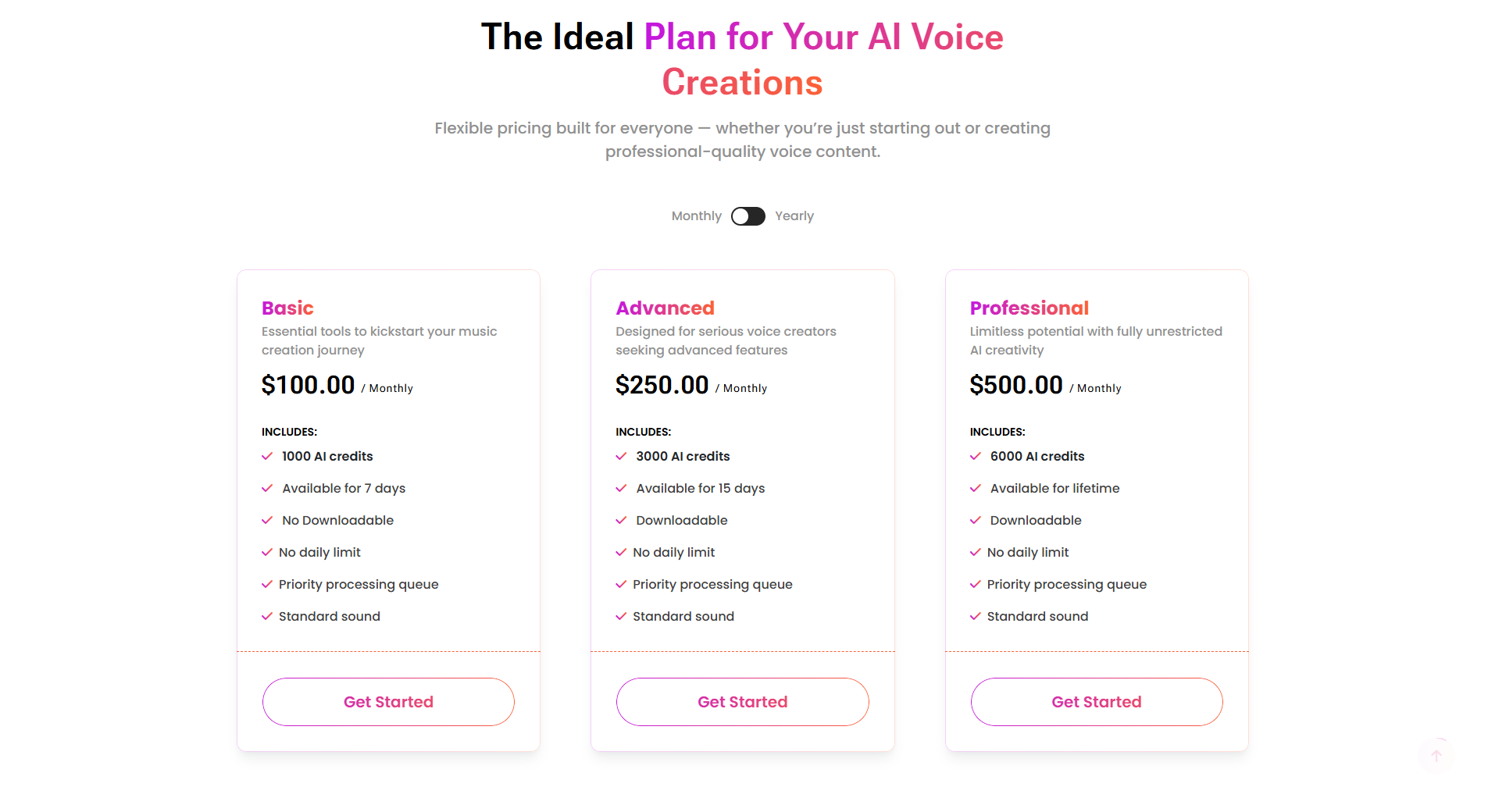Click checkmark next to No Downloadable
The width and height of the screenshot is (1488, 812).
point(267,520)
